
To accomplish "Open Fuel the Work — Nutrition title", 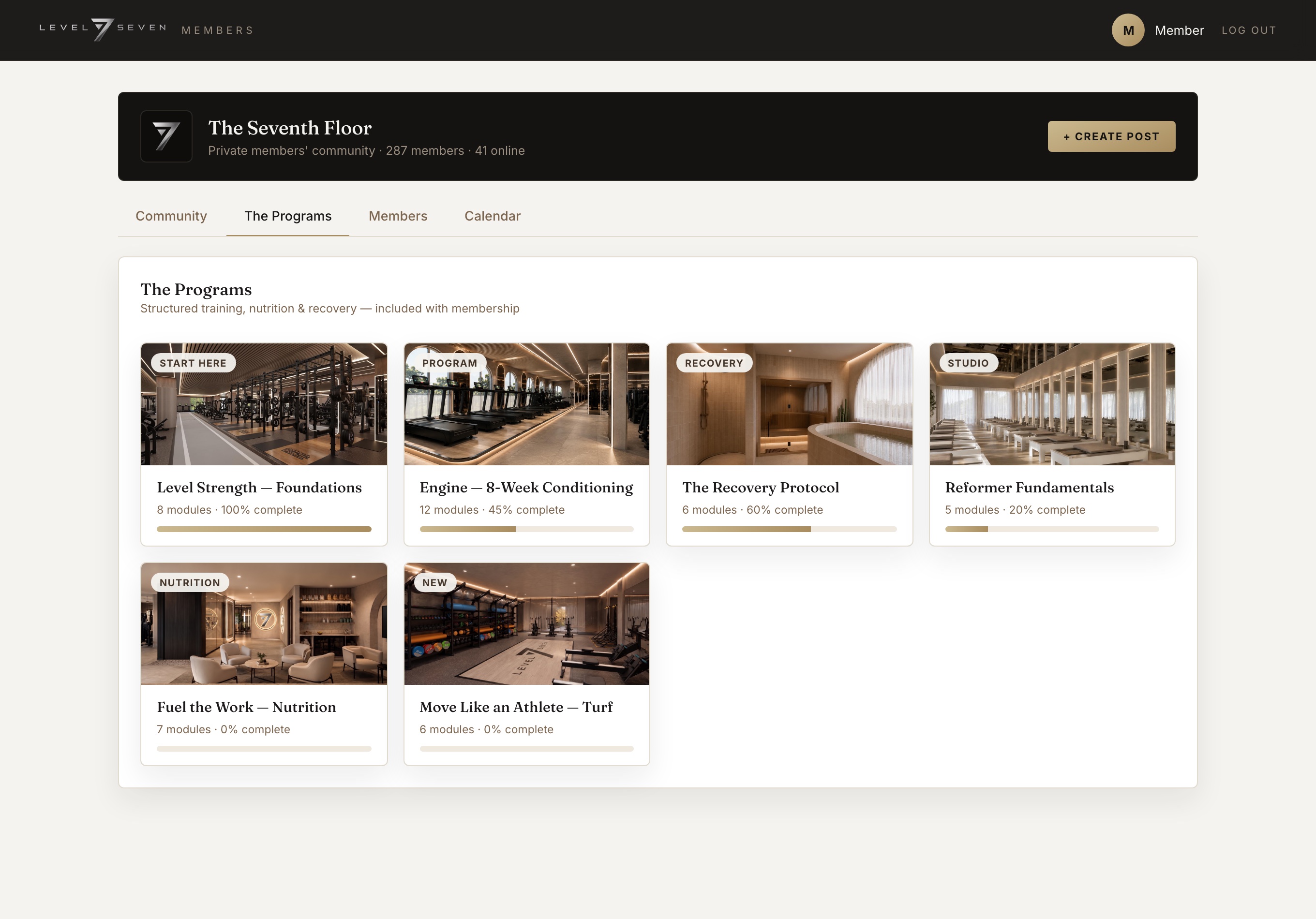I will coord(246,707).
